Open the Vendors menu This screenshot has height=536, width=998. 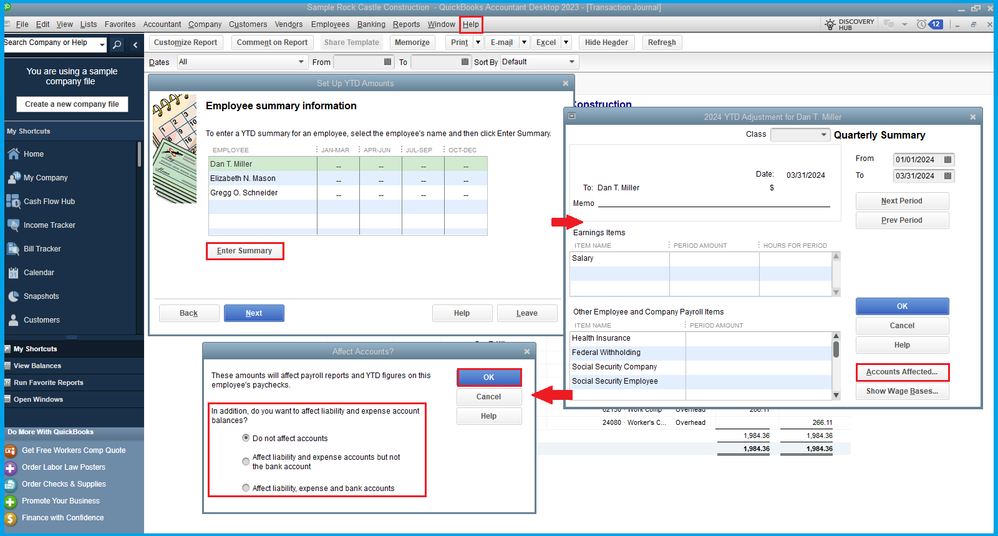(x=288, y=24)
